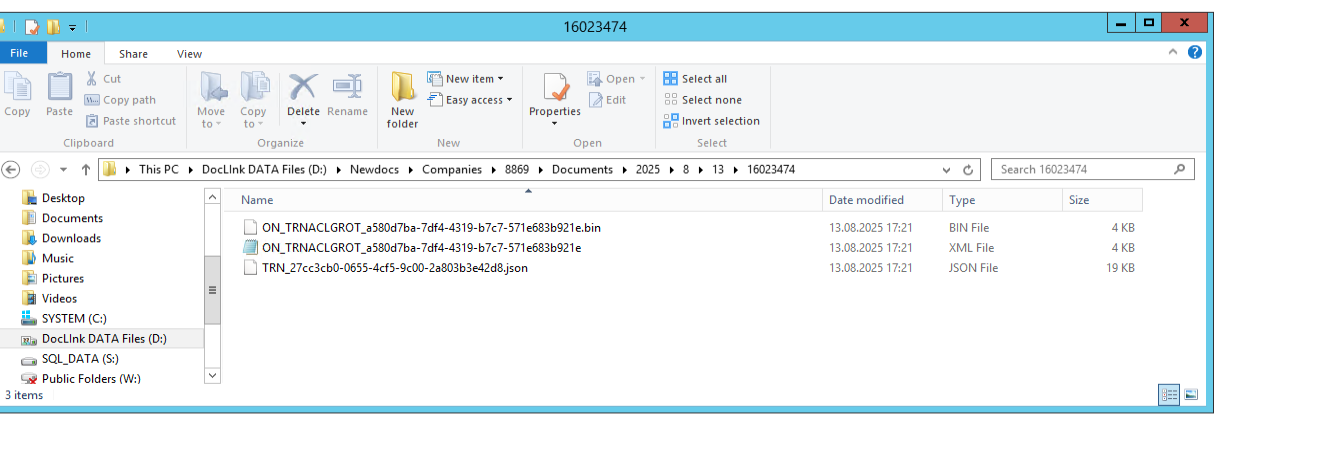Click the Refresh icon in address bar
Viewport: 1331px width, 454px height.
pos(968,169)
